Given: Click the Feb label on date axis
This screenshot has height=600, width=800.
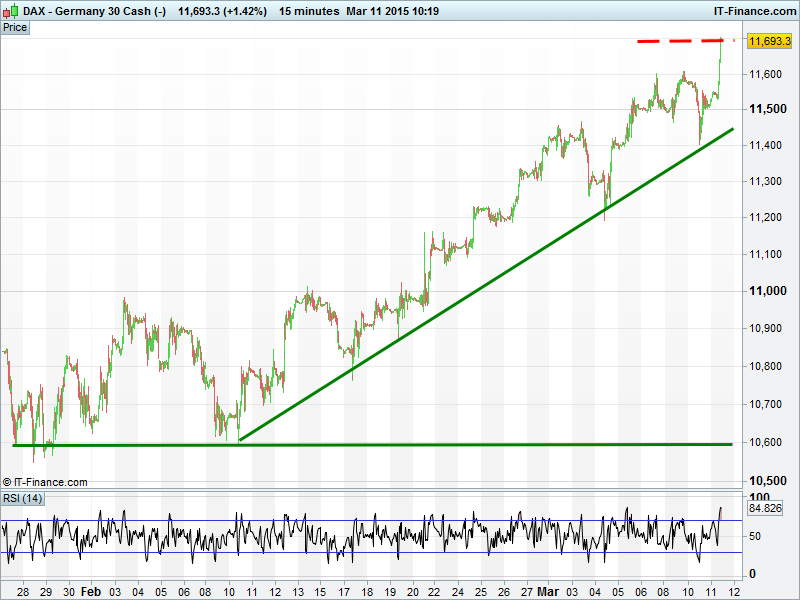Looking at the screenshot, I should click(x=90, y=592).
